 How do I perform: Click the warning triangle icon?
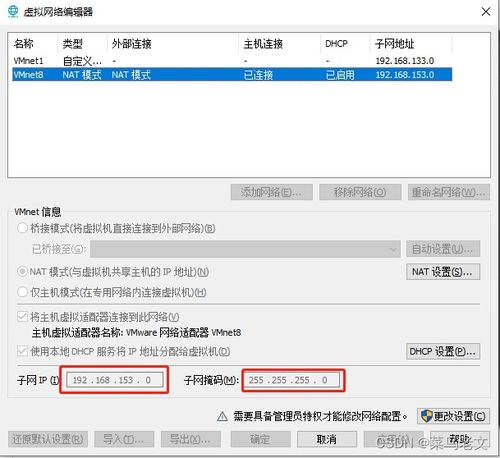point(222,416)
